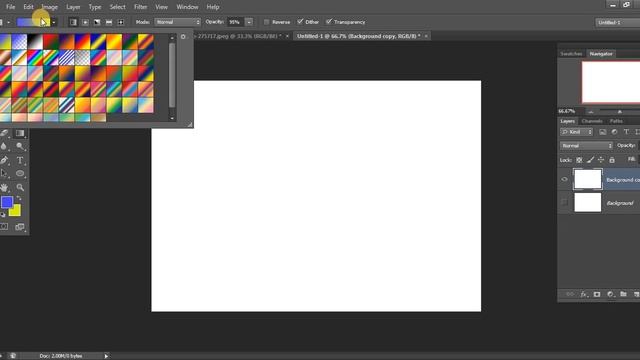Open the Filter menu
The image size is (640, 360).
(140, 7)
